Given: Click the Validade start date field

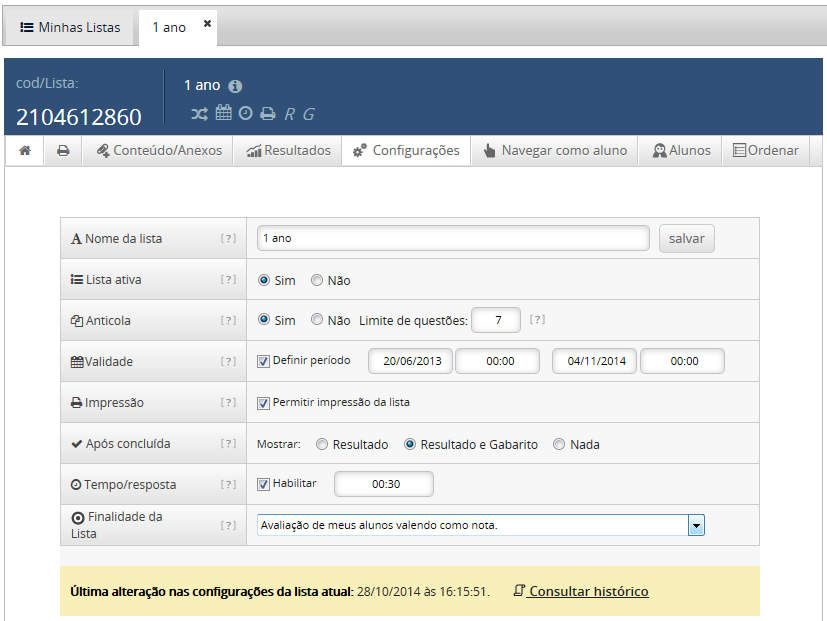Looking at the screenshot, I should pos(411,361).
